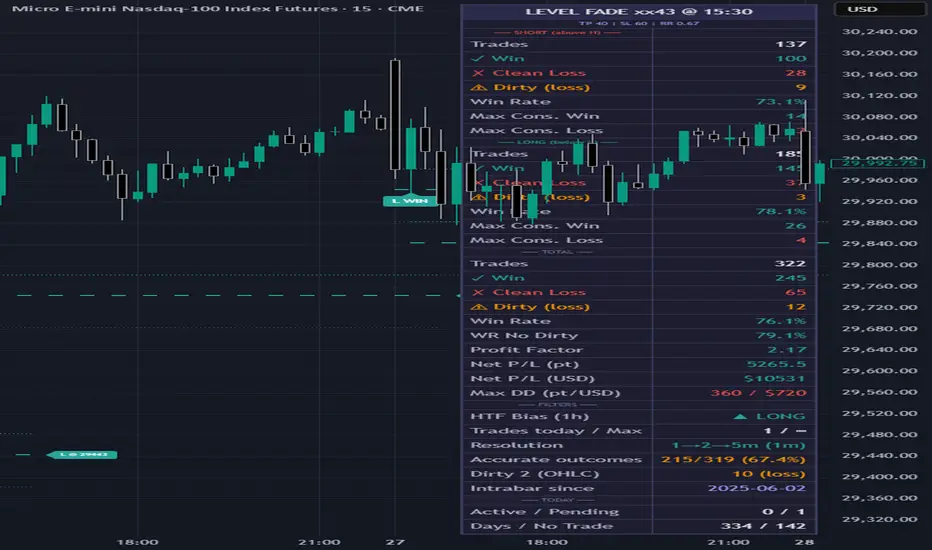The height and width of the screenshot is (550, 932).
Task: Click the total Trades count 322
Action: 790,263
